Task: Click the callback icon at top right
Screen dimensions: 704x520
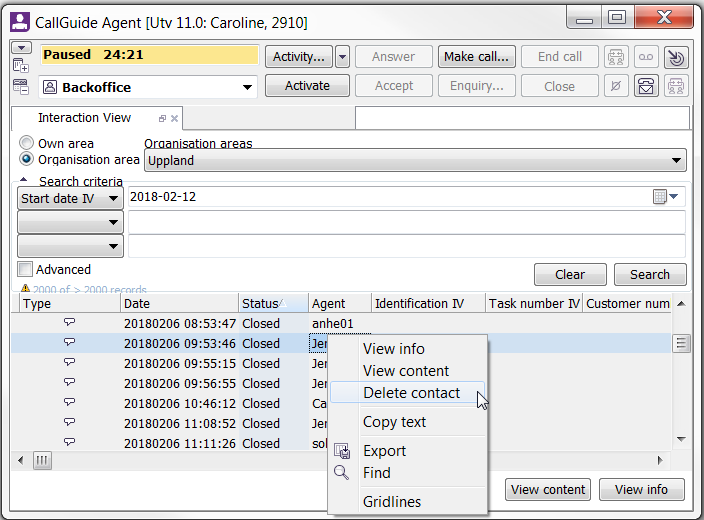Action: (x=676, y=57)
